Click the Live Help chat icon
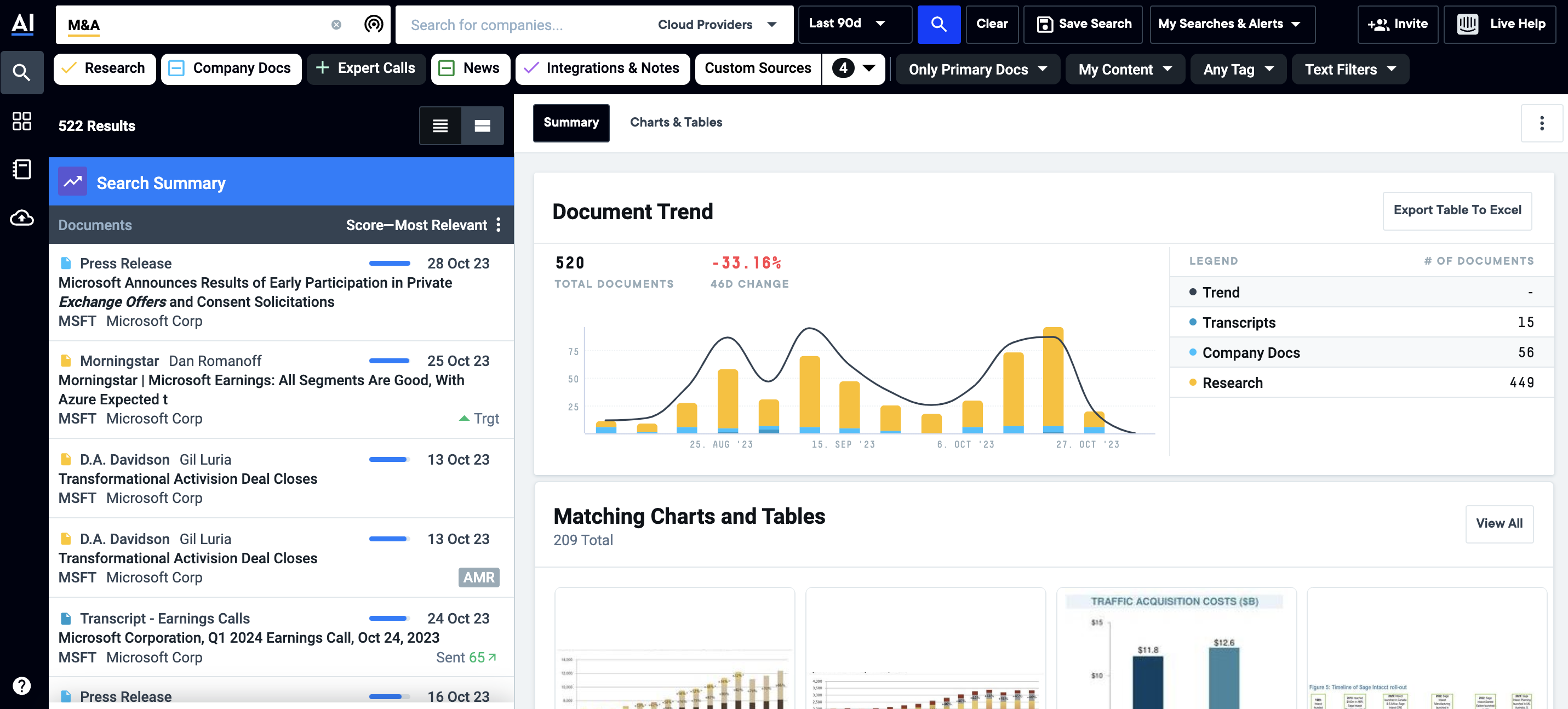Screen dimensions: 1568x709 click(1468, 24)
